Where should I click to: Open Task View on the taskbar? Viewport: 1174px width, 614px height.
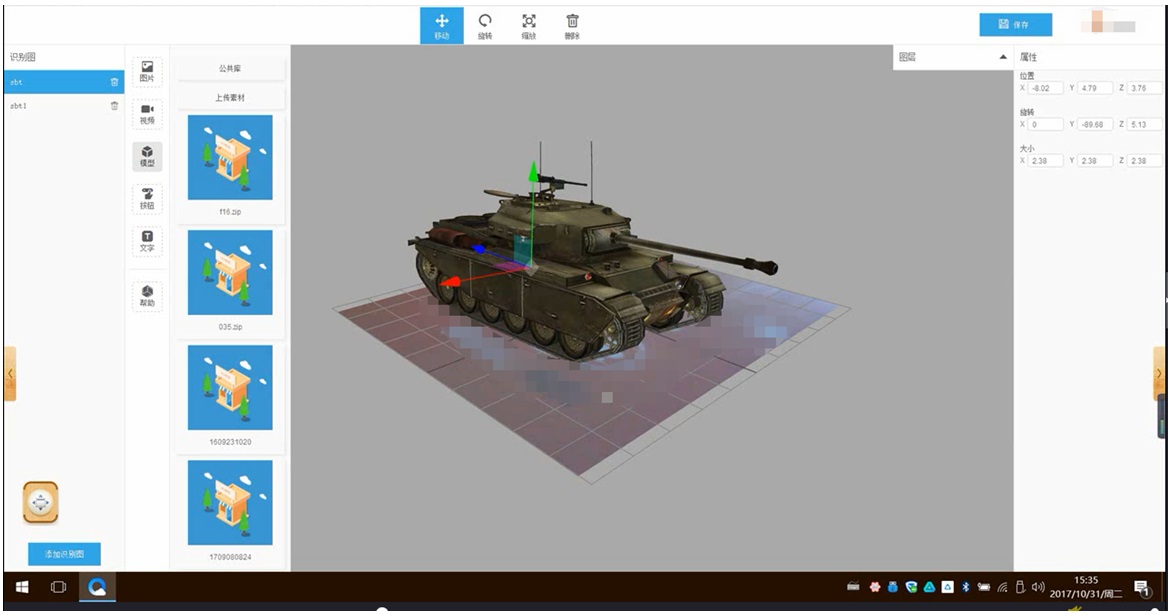pyautogui.click(x=58, y=587)
